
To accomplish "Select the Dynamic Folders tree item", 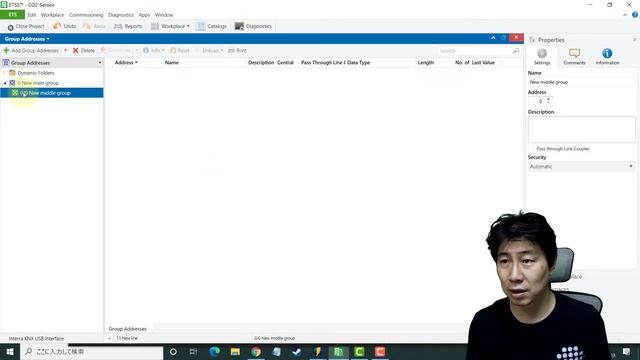I will tap(36, 73).
